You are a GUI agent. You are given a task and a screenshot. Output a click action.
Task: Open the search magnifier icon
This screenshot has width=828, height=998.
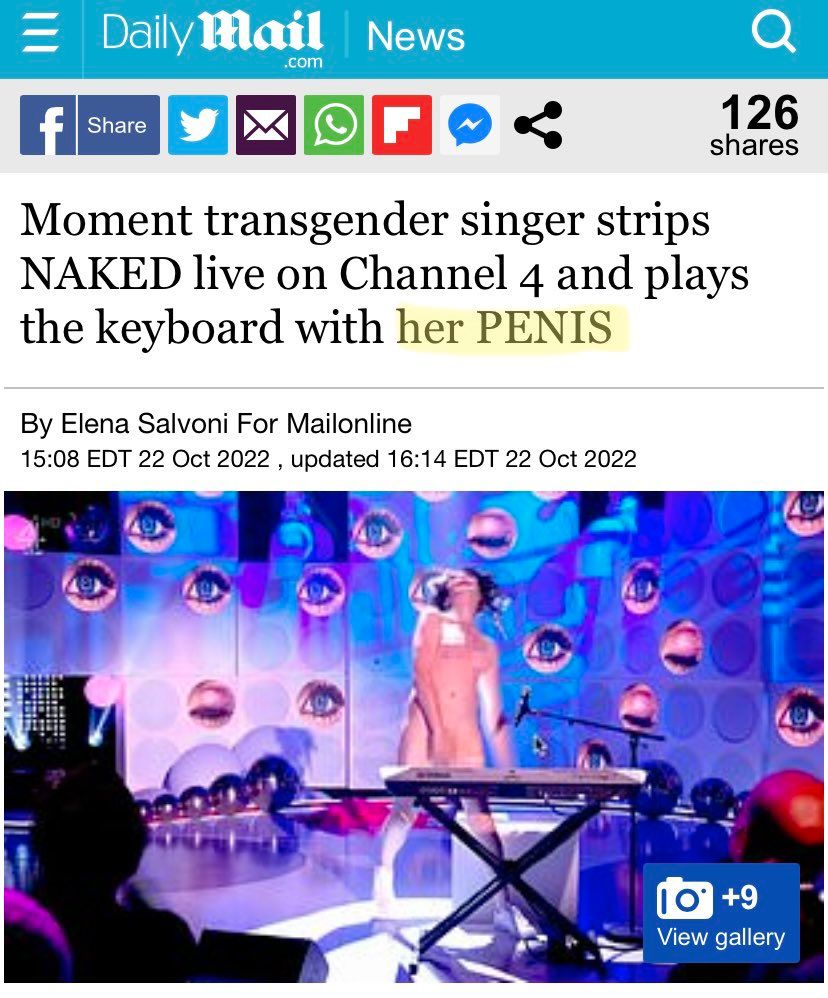773,32
